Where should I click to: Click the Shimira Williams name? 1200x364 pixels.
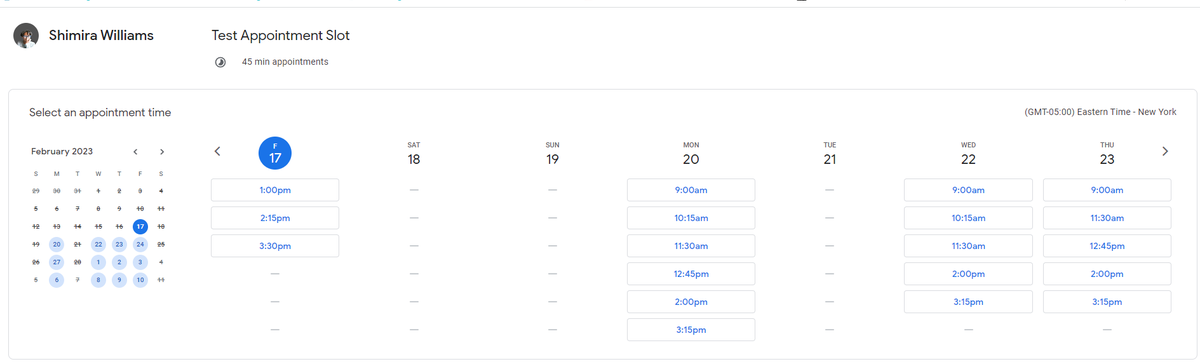pyautogui.click(x=102, y=36)
